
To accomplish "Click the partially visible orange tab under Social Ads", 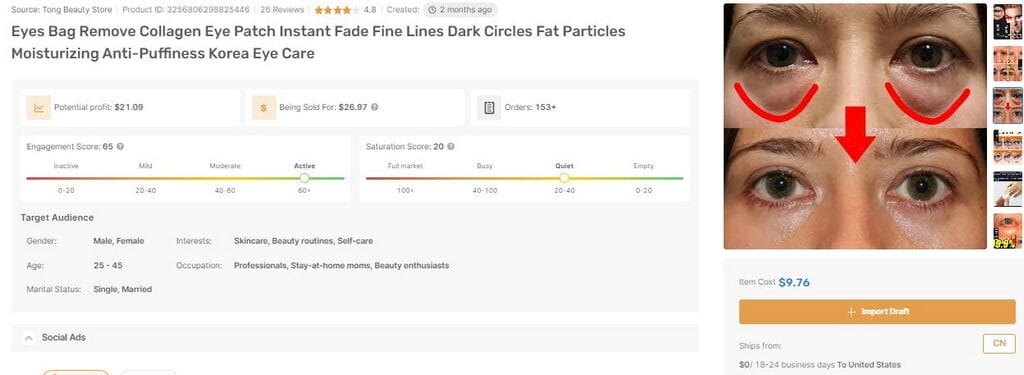I will coord(76,372).
